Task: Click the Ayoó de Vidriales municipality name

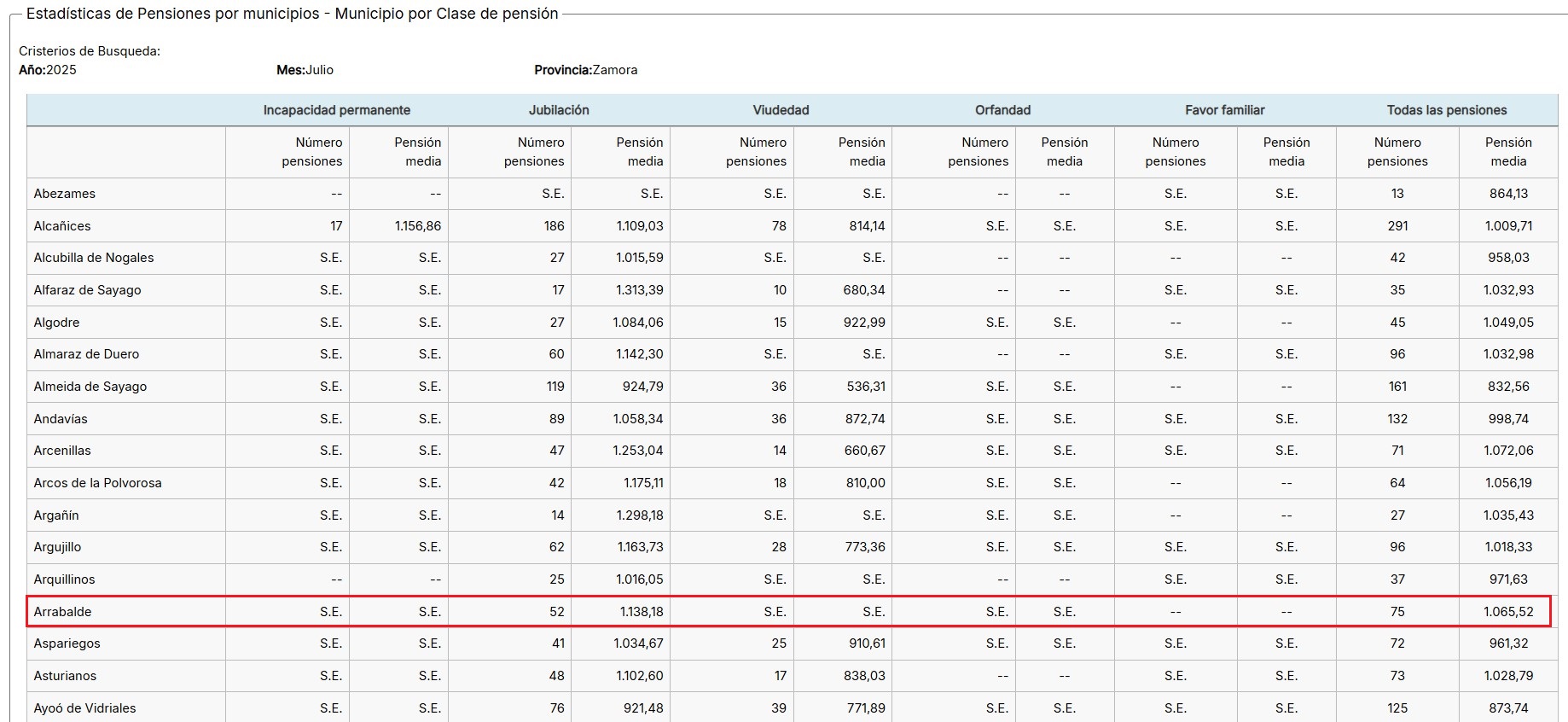Action: (84, 708)
